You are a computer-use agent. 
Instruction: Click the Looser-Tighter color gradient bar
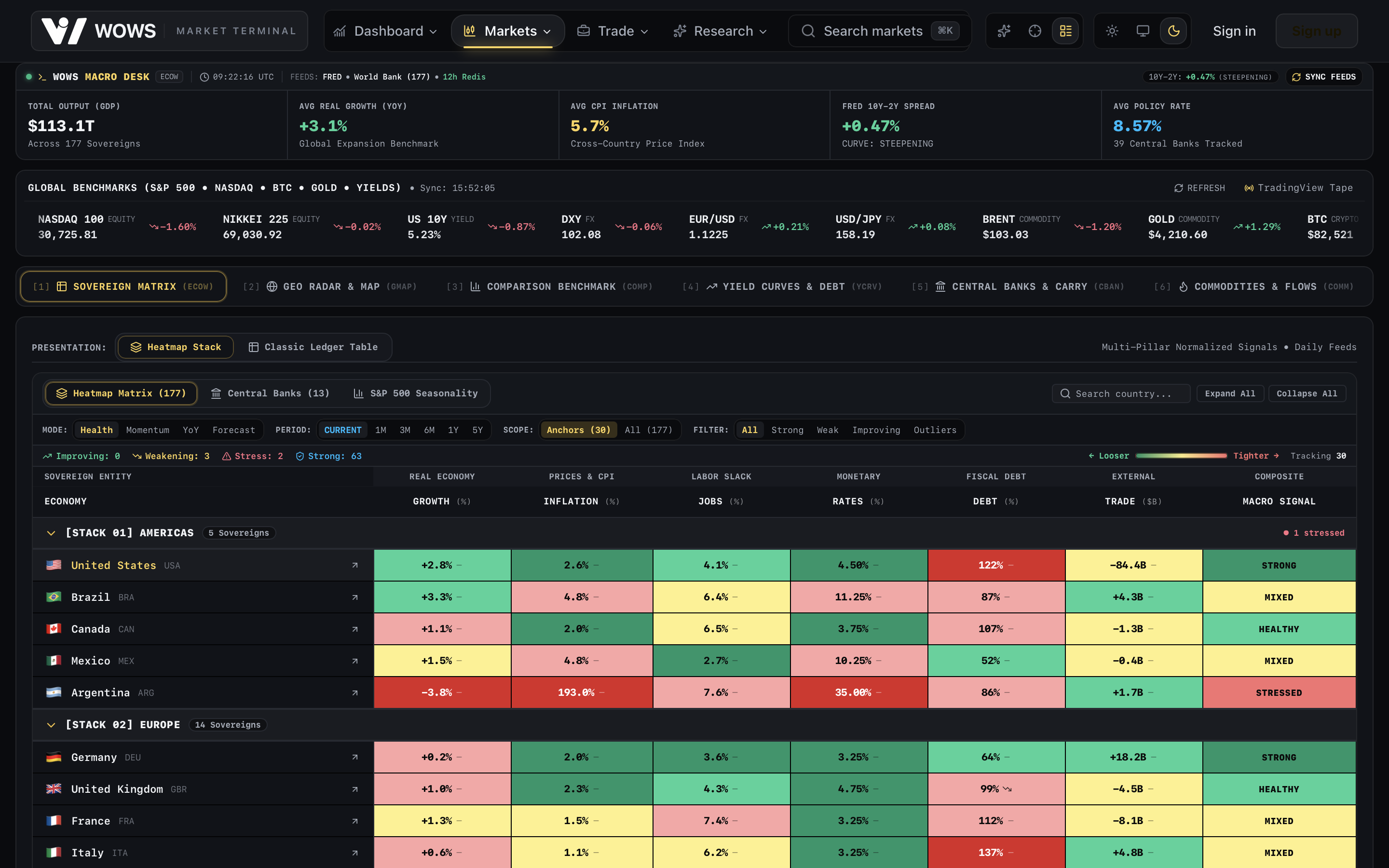coord(1181,456)
